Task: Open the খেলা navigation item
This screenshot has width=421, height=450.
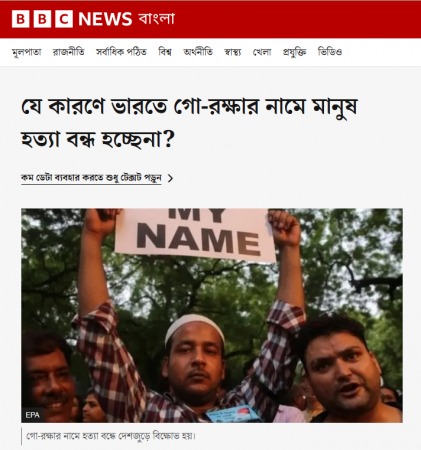Action: pos(262,52)
